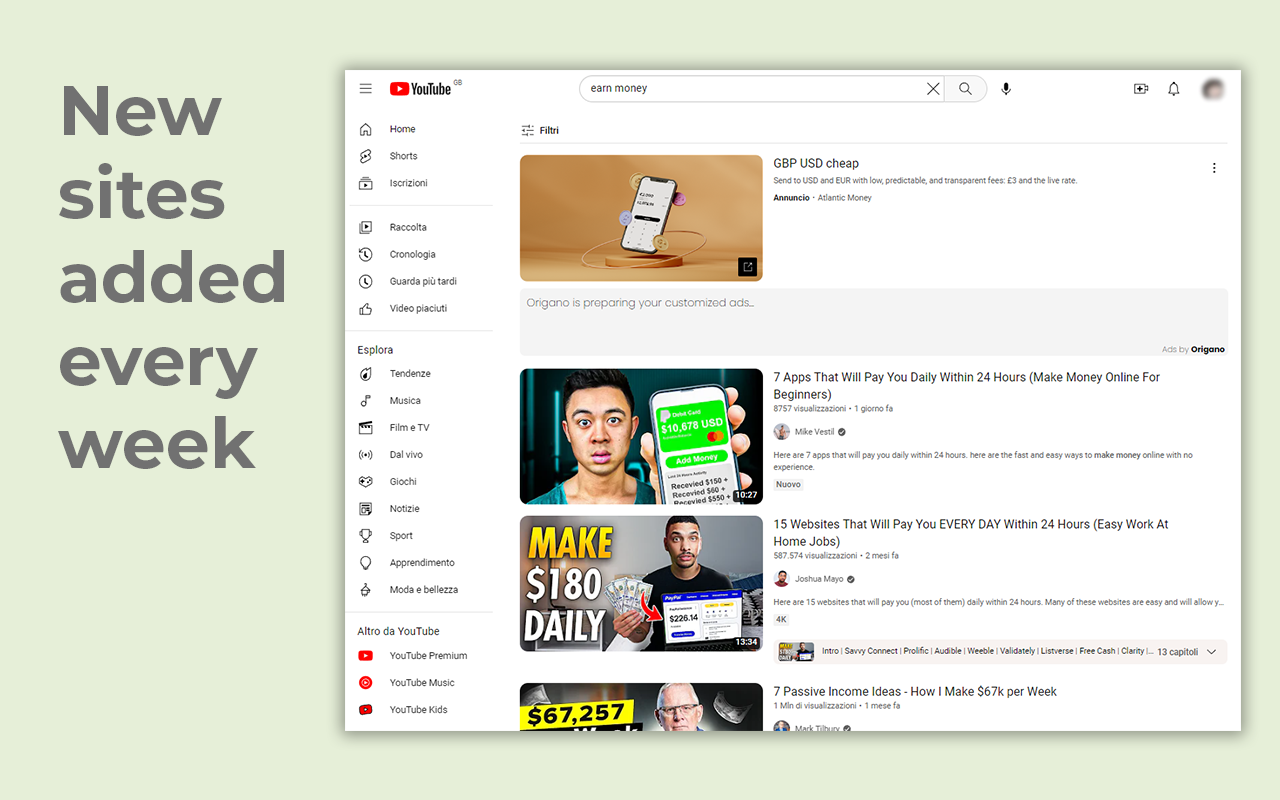Viewport: 1280px width, 800px height.
Task: Click the Musica note icon
Action: [366, 401]
